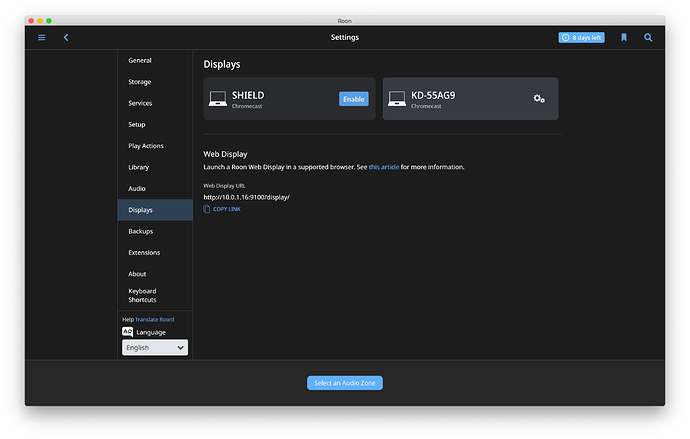
Task: Maximize the Roon window with green button
Action: pyautogui.click(x=49, y=21)
